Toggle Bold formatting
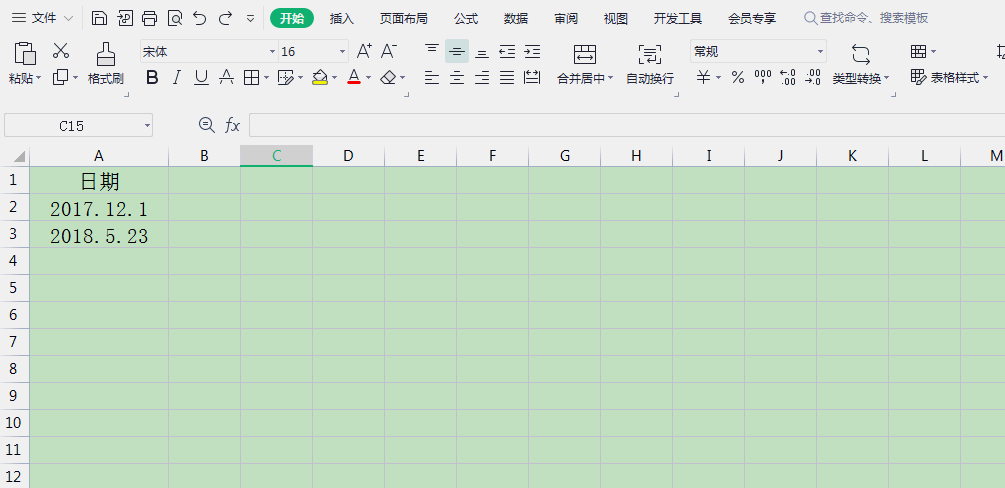1005x488 pixels. 152,78
